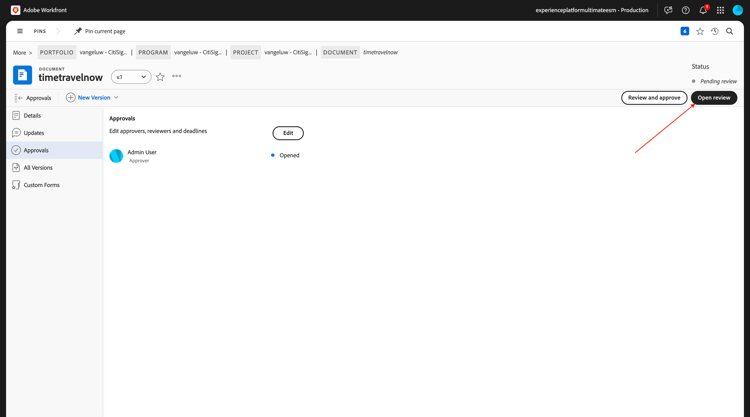Favorite the timetravelnow document with star
Viewport: 750px width, 417px height.
[x=160, y=77]
